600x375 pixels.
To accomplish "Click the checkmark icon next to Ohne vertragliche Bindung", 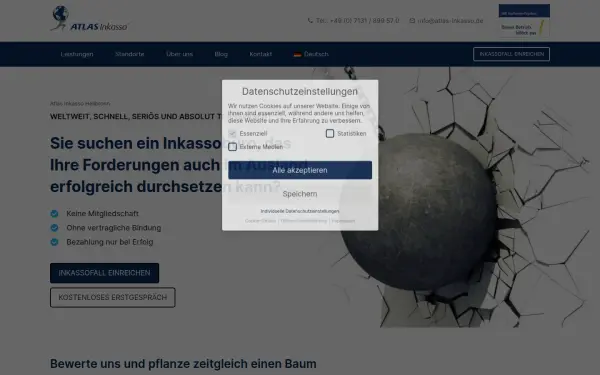I will pos(54,228).
